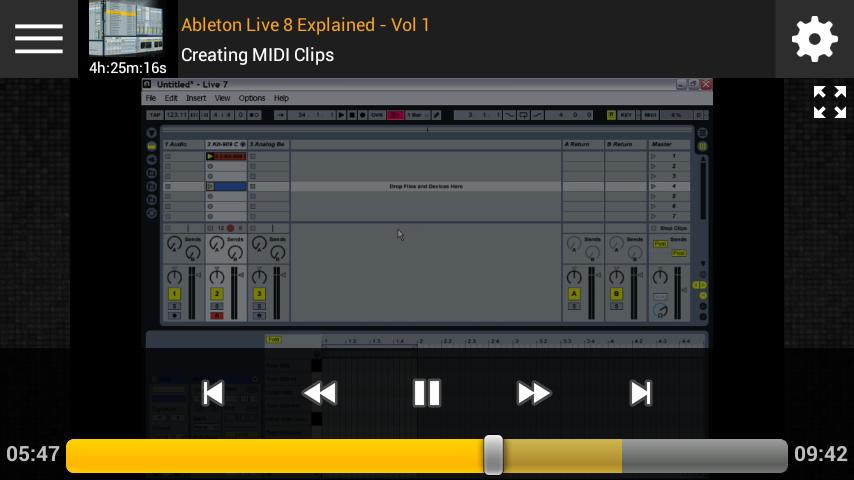This screenshot has height=480, width=854.
Task: Seek to the unbuffered grey end of the bar
Action: (704, 455)
